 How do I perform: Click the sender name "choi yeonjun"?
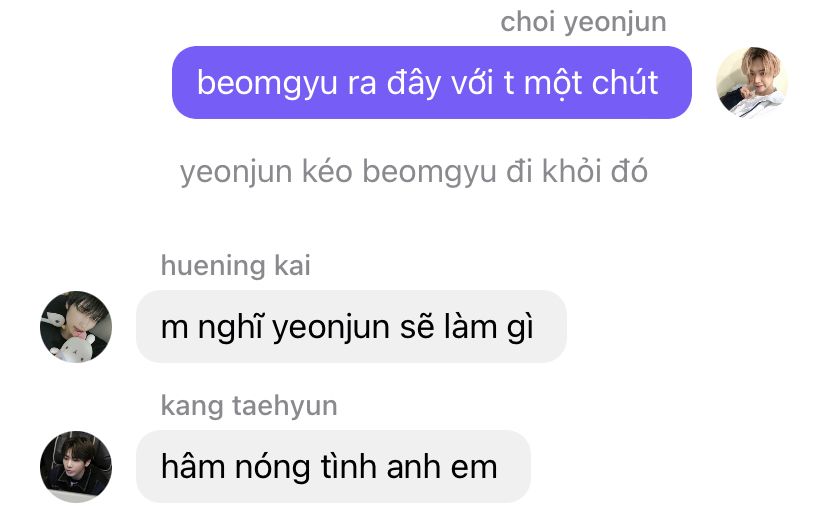[583, 23]
